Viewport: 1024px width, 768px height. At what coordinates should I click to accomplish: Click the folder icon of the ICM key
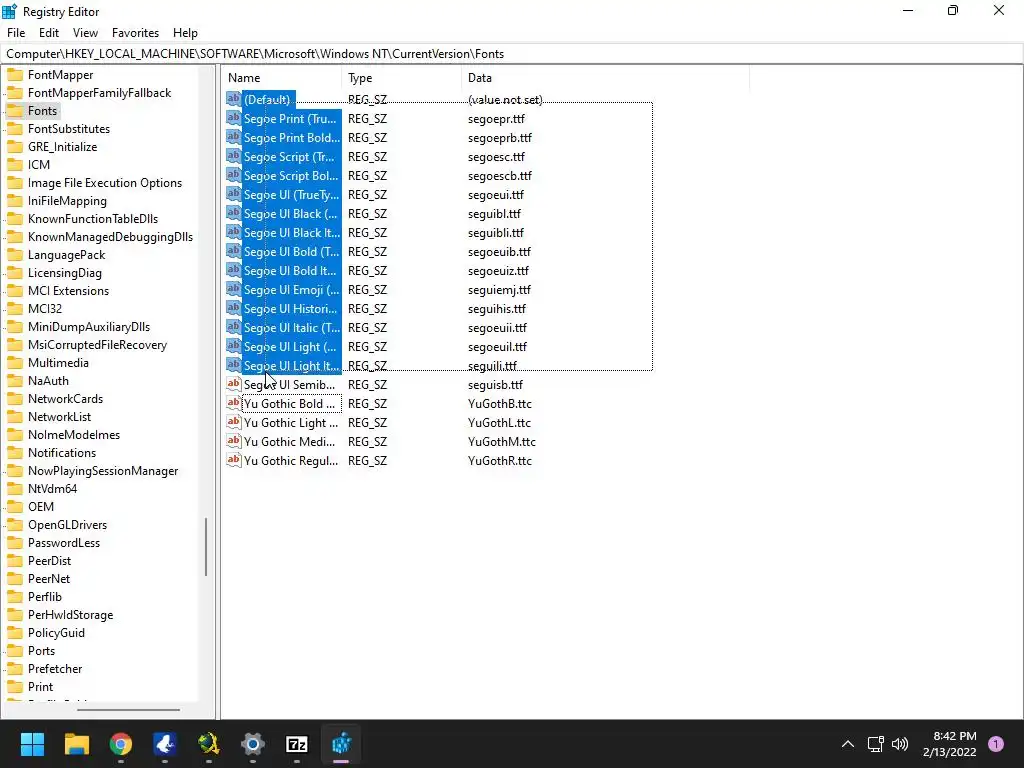(14, 165)
